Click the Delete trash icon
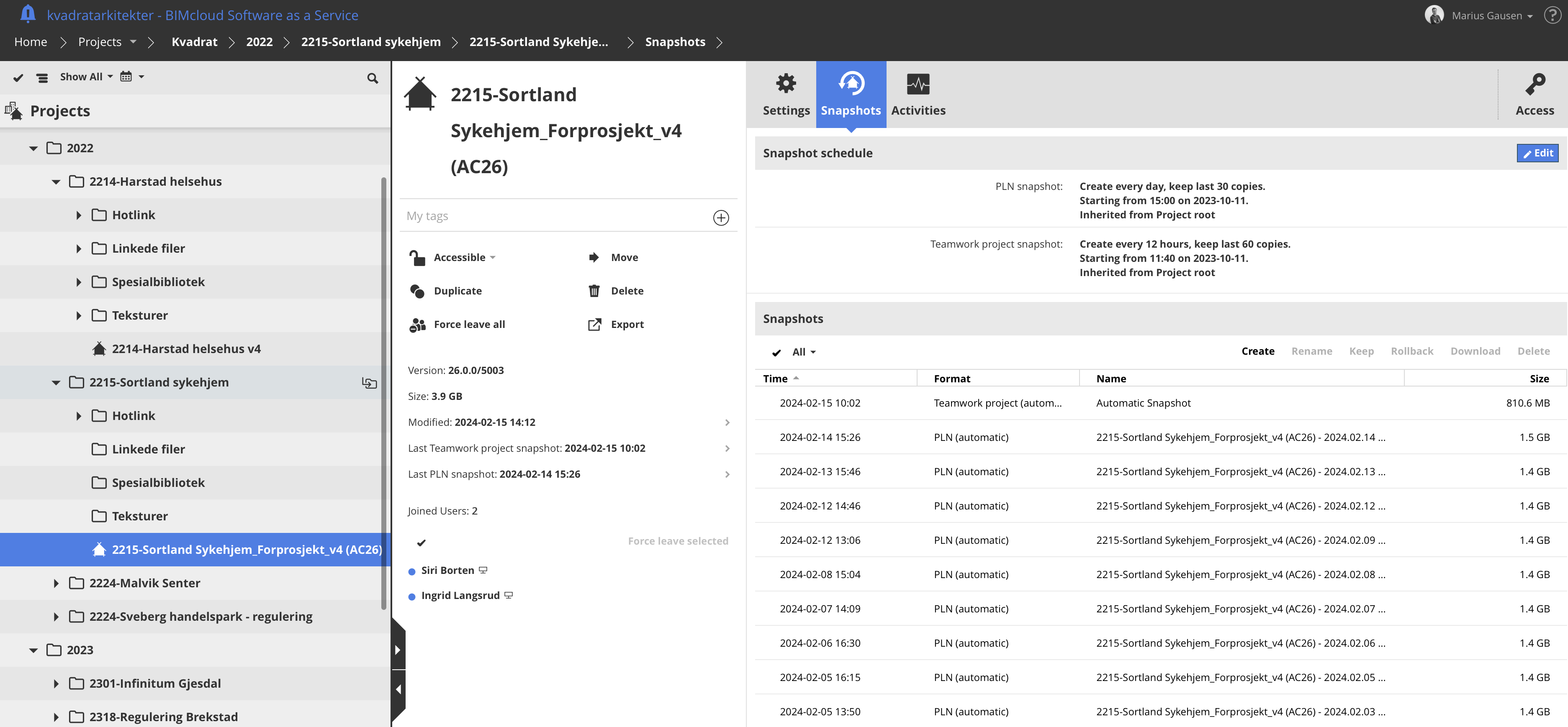The image size is (1568, 727). [594, 292]
